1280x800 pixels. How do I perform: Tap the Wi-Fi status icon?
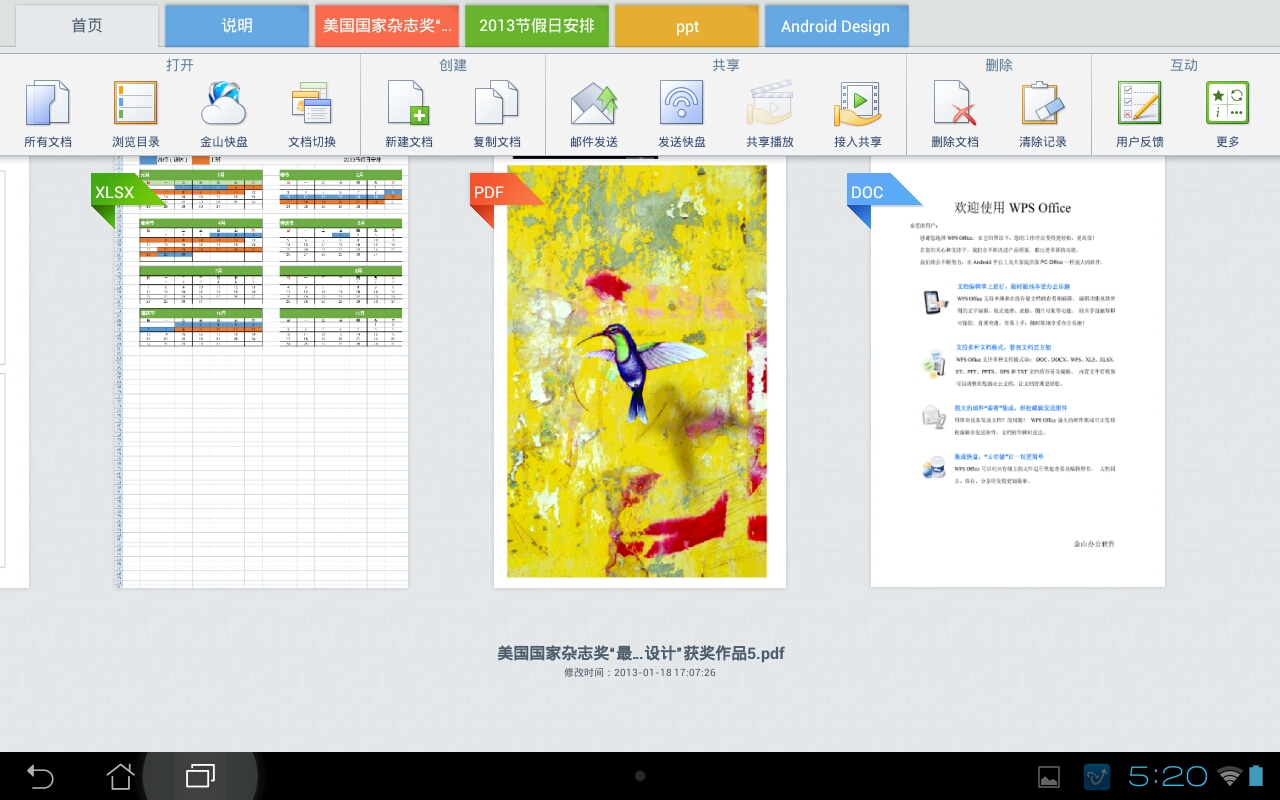point(1229,776)
